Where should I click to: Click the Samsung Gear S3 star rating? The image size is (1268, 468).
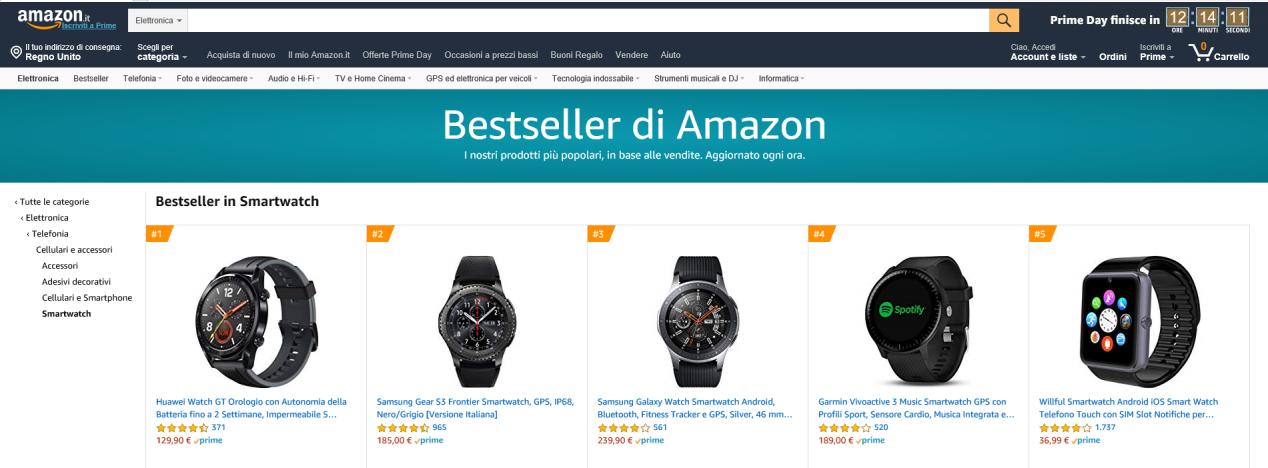tap(397, 427)
